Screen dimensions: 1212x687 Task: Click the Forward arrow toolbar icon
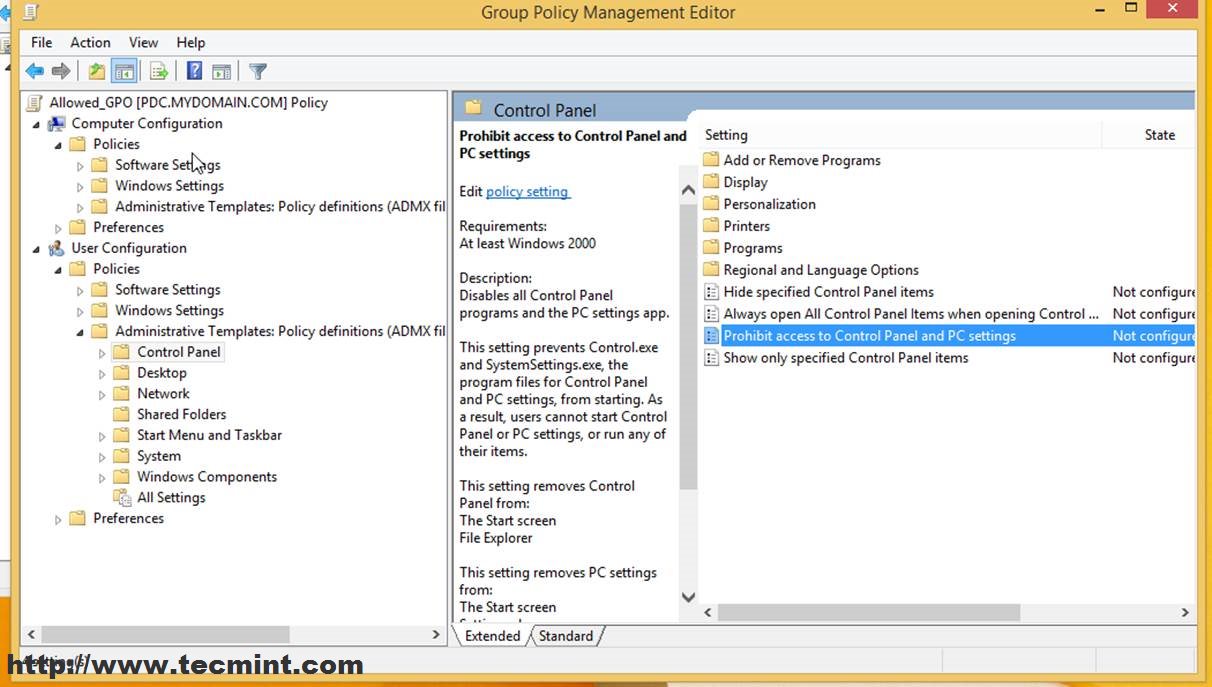click(x=61, y=71)
